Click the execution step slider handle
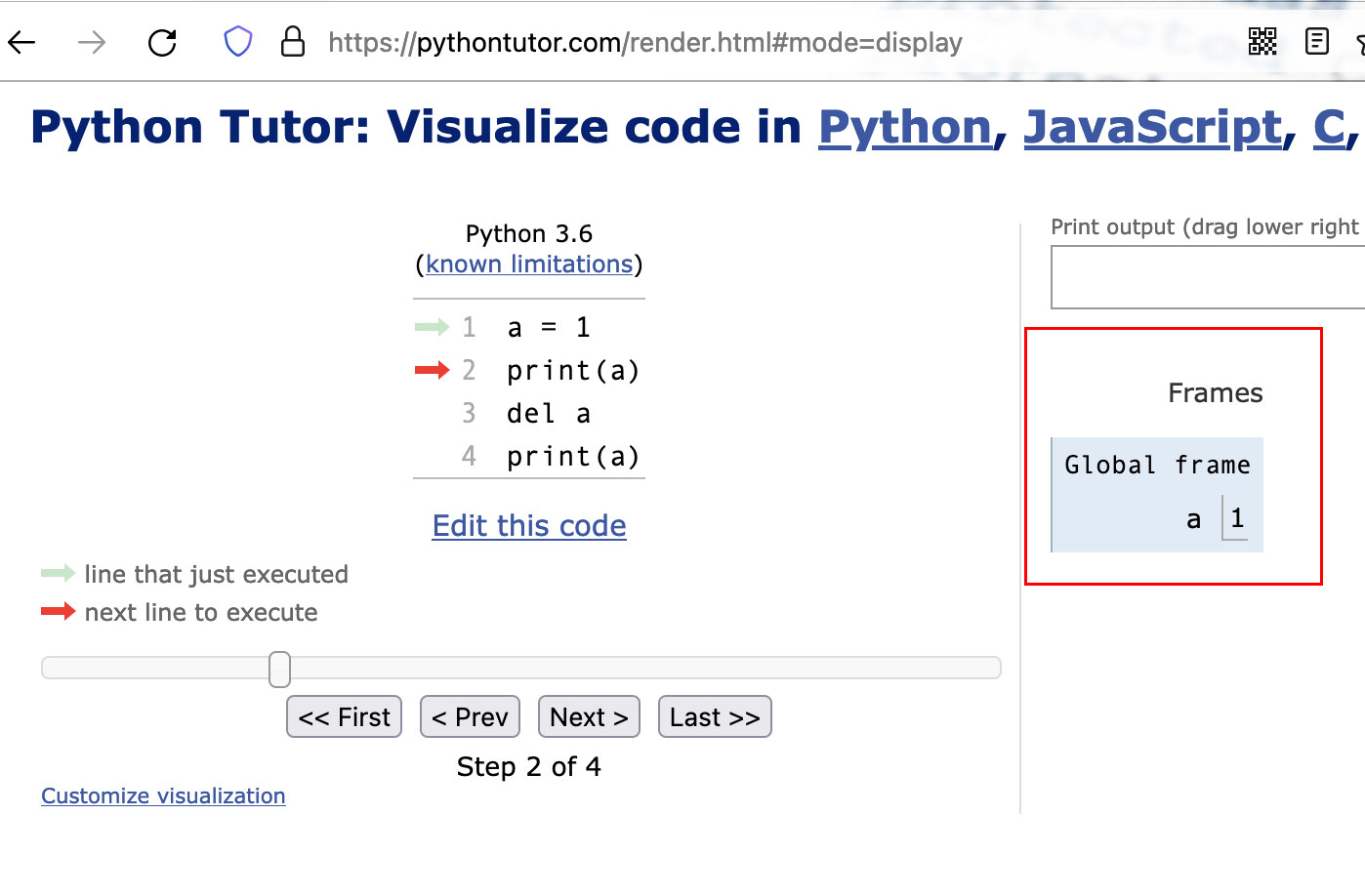Screen dimensions: 1365x896 279,669
